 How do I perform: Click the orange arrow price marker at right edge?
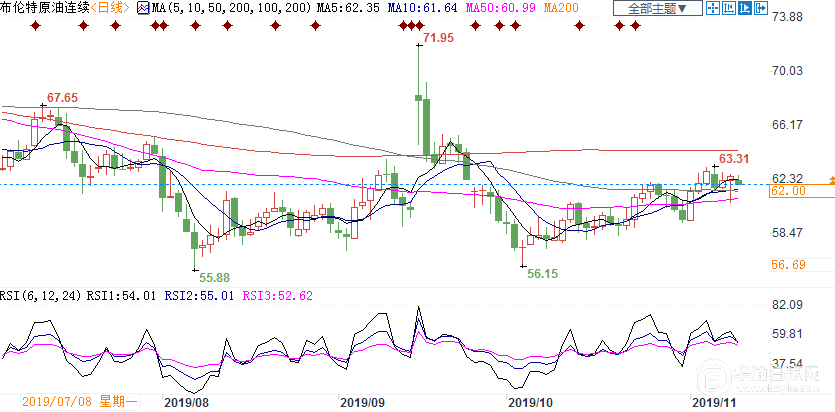click(x=832, y=180)
